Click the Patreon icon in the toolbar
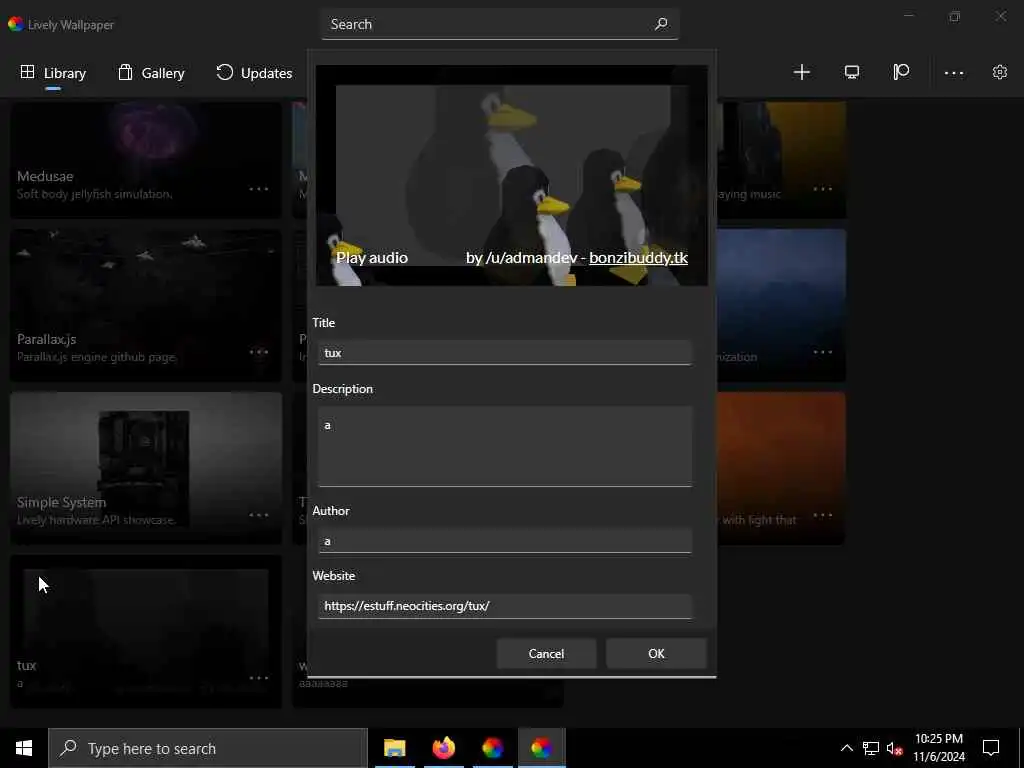This screenshot has width=1024, height=768. pos(901,72)
